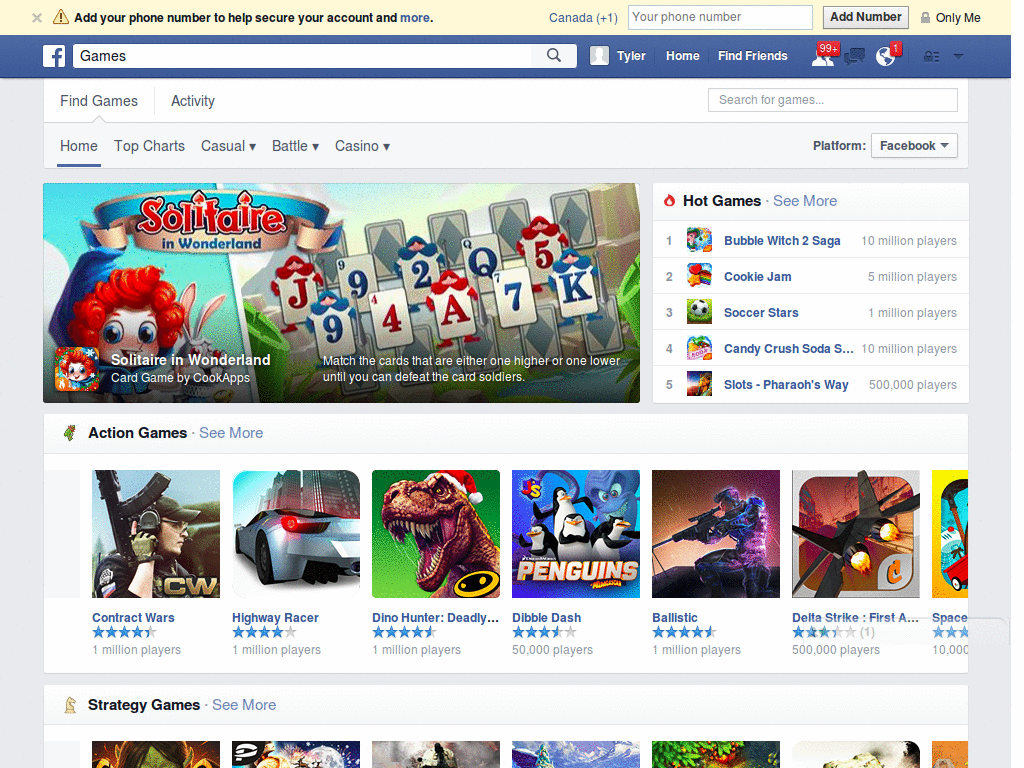Click the Slots Pharaoh's Way icon
Viewport: 1024px width, 768px height.
pyautogui.click(x=699, y=384)
